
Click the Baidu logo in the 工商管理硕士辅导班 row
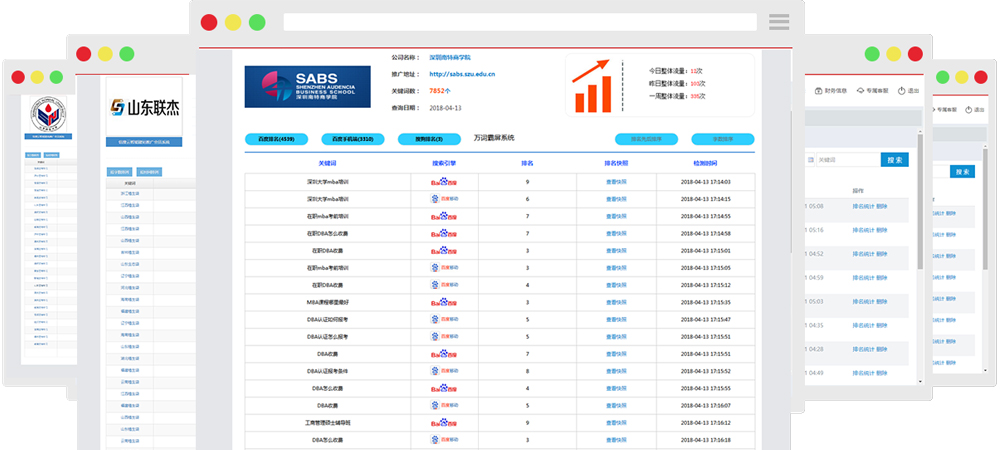click(444, 423)
